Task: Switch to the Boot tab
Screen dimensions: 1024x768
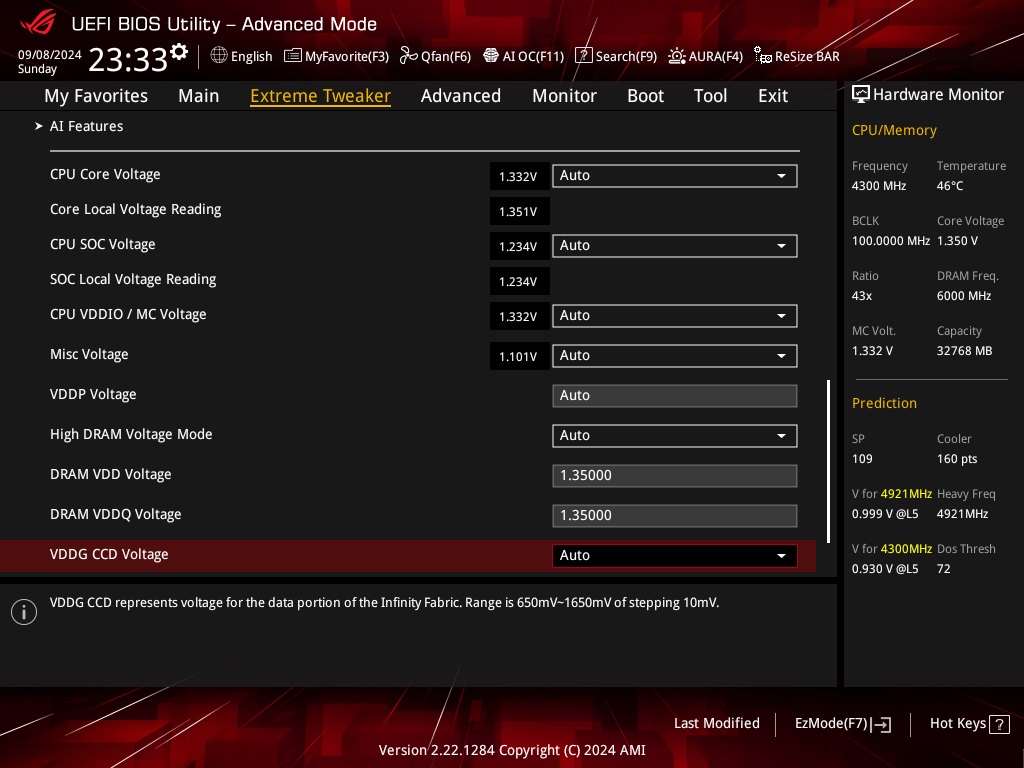Action: point(645,96)
